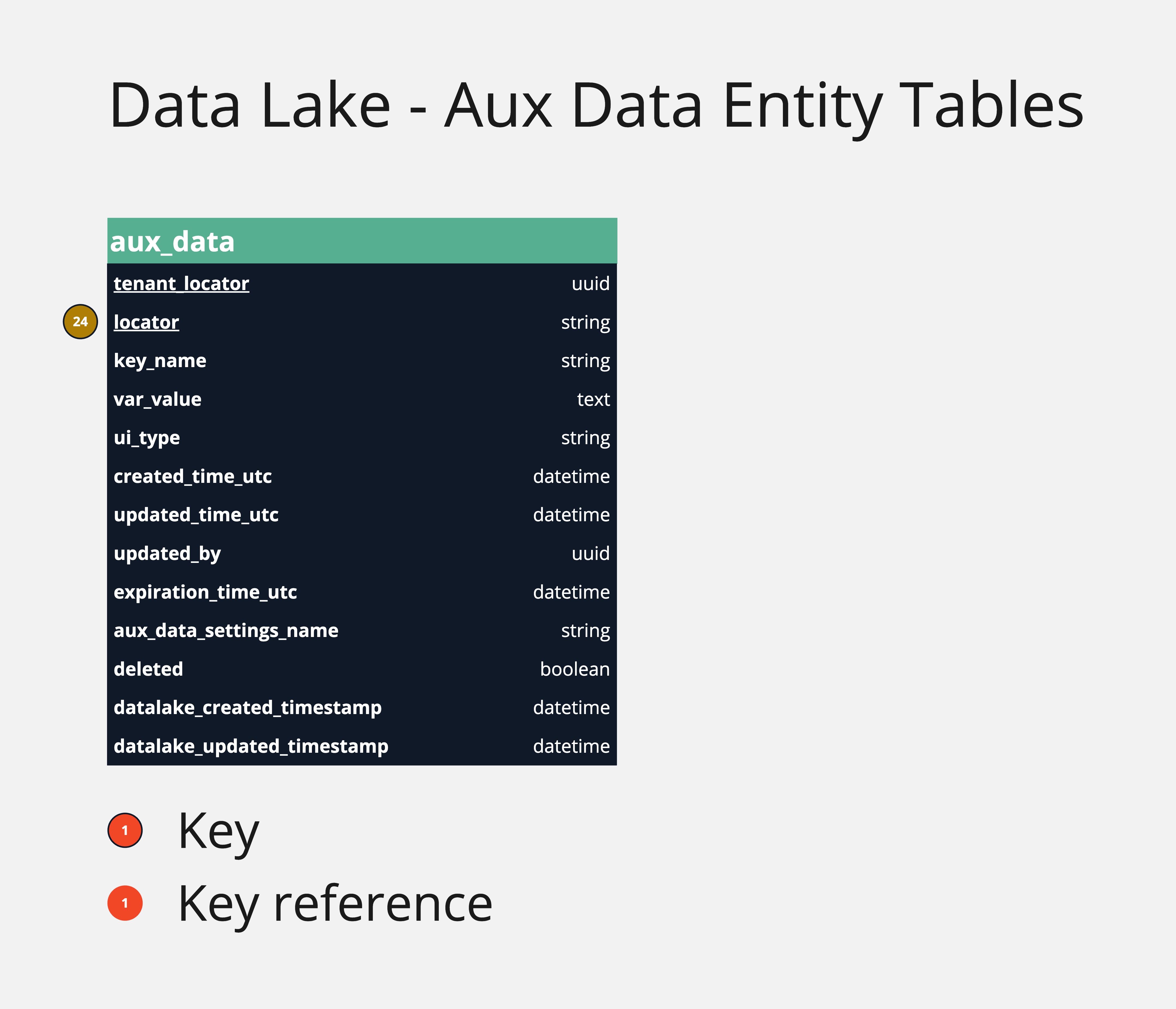
Task: Click the ui_type field name
Action: point(147,438)
